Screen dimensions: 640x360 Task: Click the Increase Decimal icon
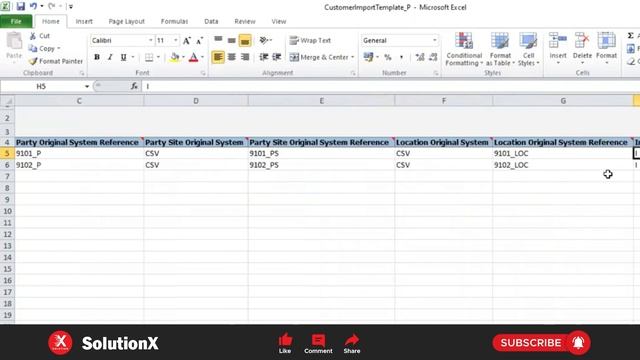(x=420, y=57)
